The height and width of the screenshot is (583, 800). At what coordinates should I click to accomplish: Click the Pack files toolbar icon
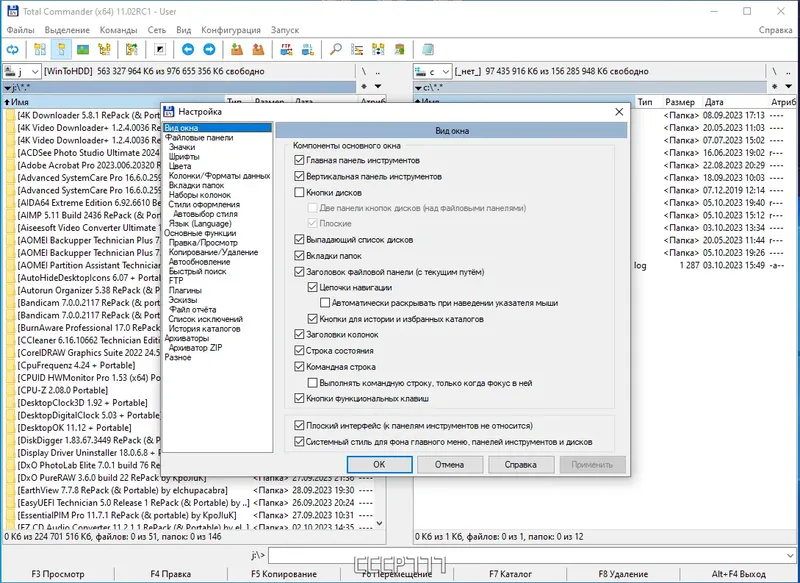[x=237, y=49]
